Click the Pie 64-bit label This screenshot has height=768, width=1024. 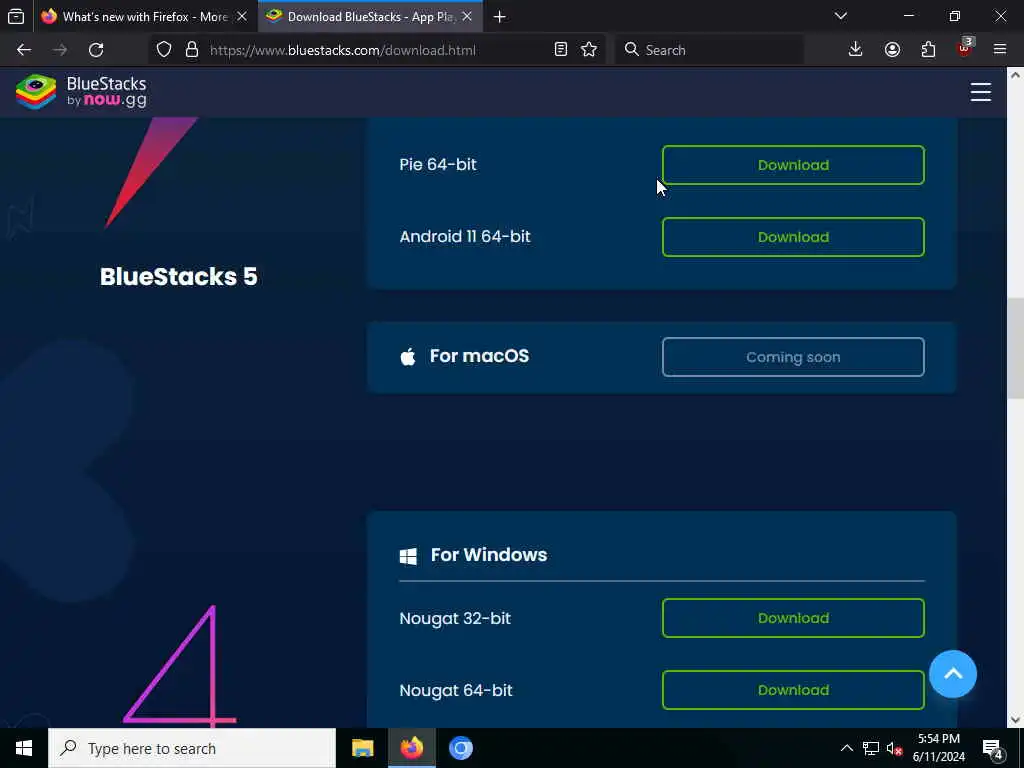click(x=438, y=165)
